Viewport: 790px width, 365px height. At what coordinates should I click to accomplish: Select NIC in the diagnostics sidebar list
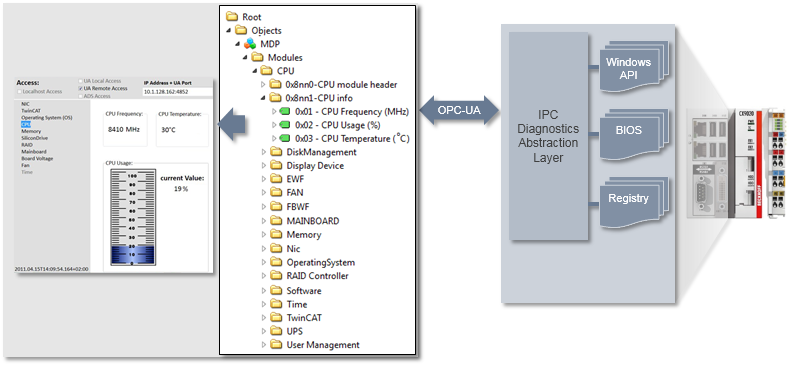(x=25, y=104)
